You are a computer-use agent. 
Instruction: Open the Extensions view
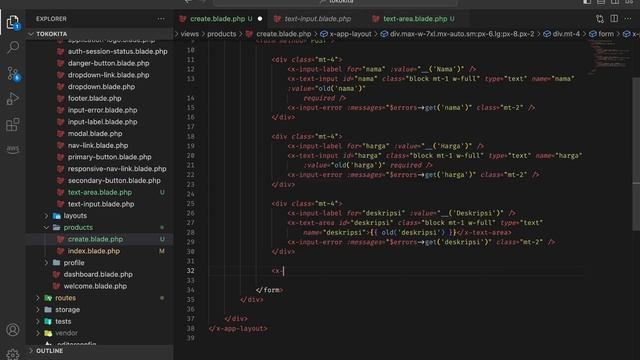point(13,124)
